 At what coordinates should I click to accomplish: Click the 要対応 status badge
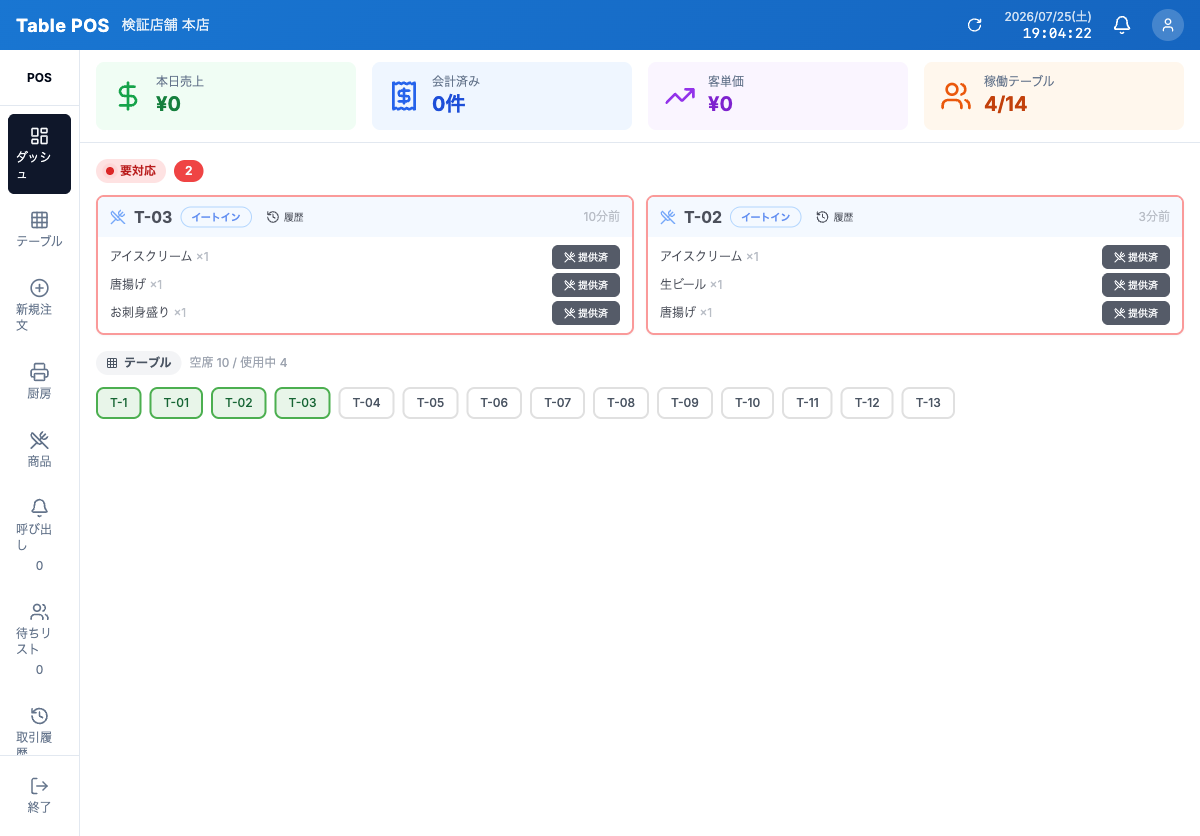(131, 171)
